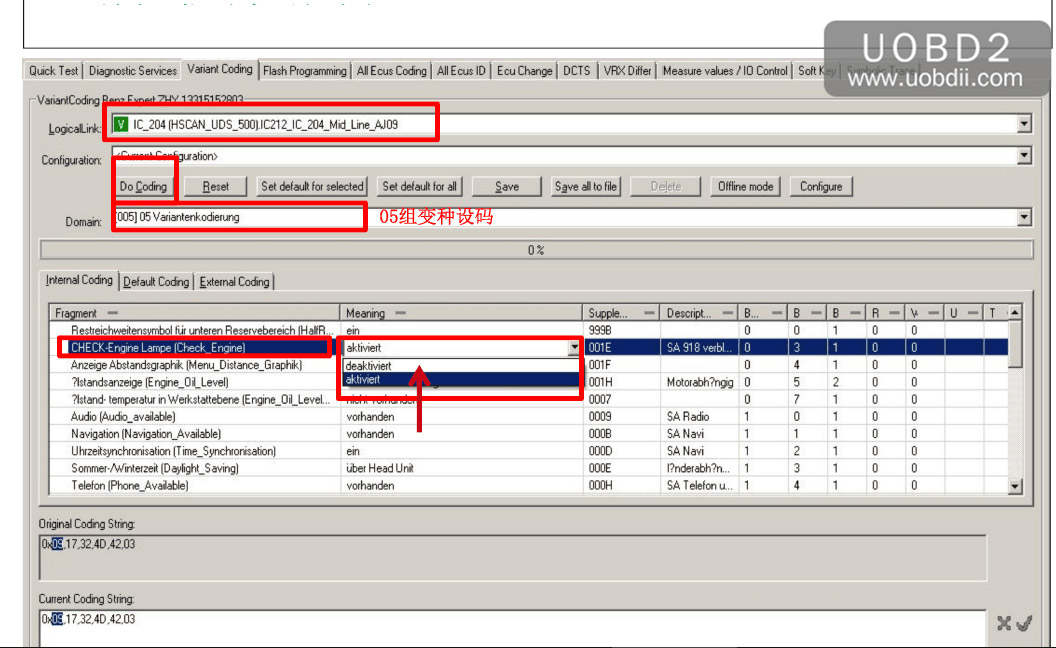Click the 'SA 918 verbl...' description cell
Screen dimensions: 1056x648
pyautogui.click(x=699, y=348)
